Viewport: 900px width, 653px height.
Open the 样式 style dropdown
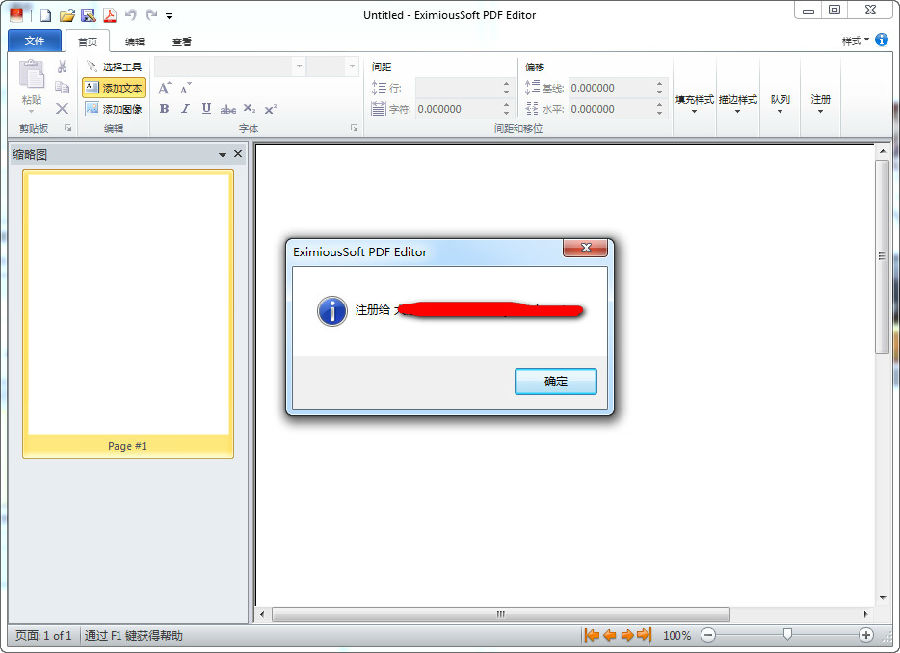pos(855,41)
